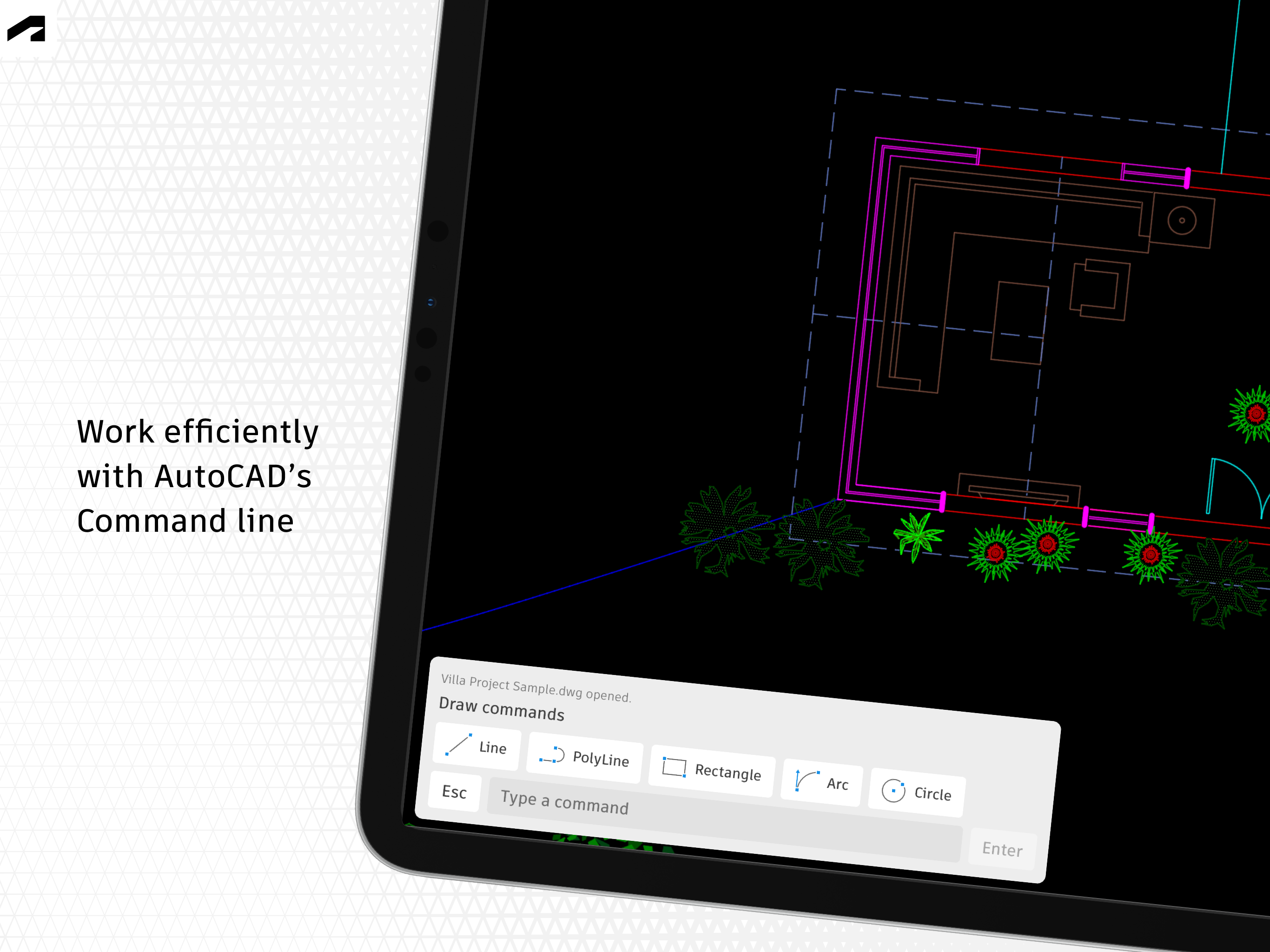
Task: Click the AutoCAD mobile app logo
Action: pos(28,28)
